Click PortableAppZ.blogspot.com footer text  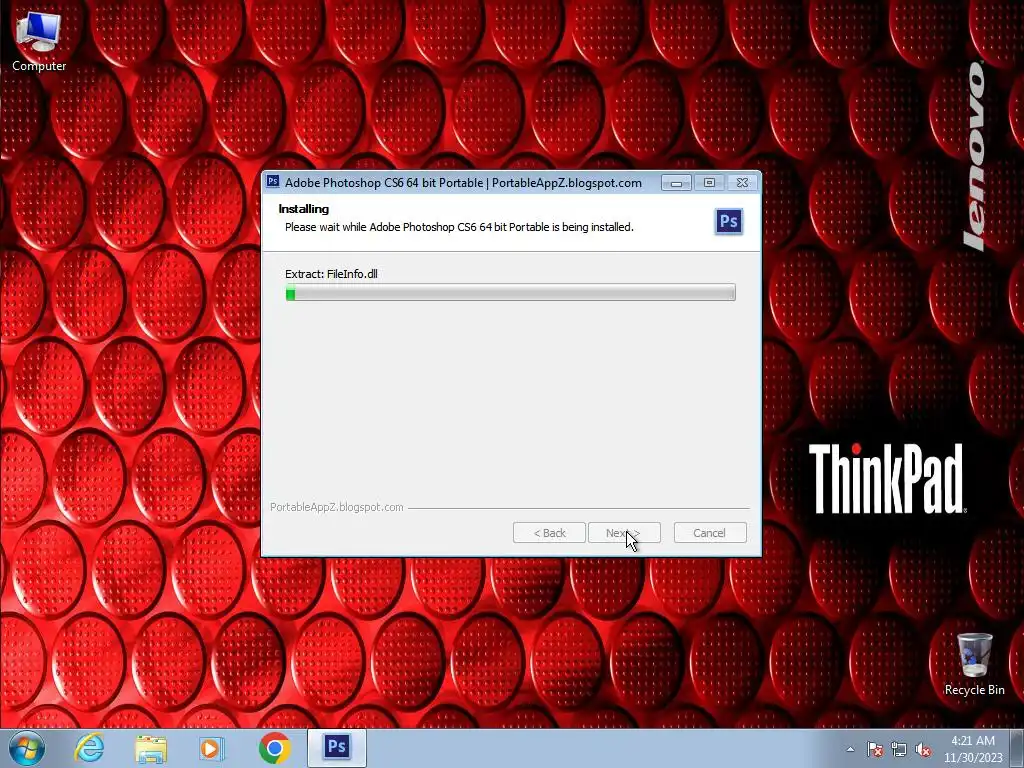336,507
